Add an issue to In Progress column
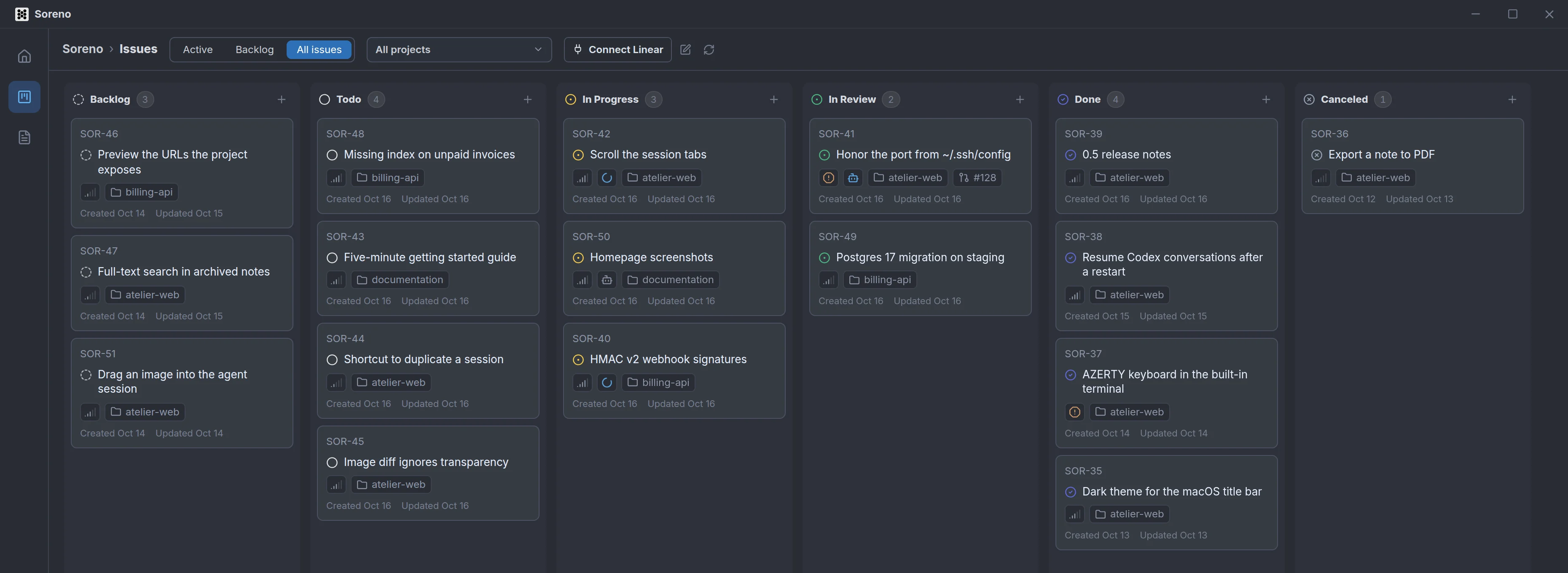The image size is (1568, 573). (773, 100)
